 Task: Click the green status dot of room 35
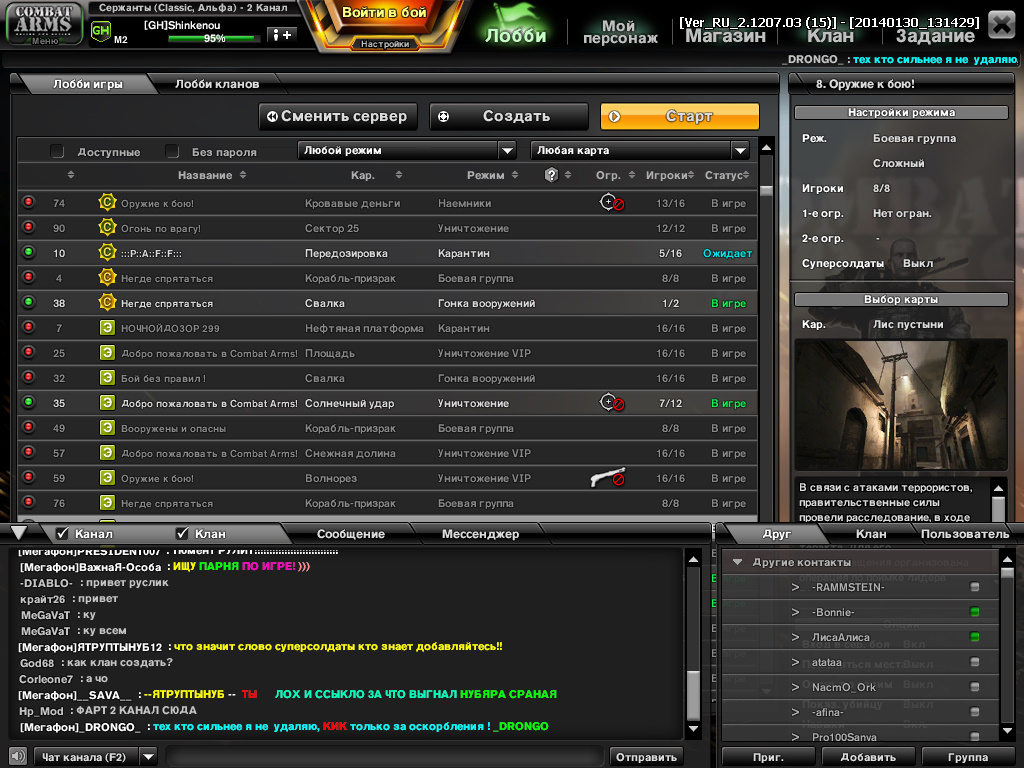[x=28, y=402]
